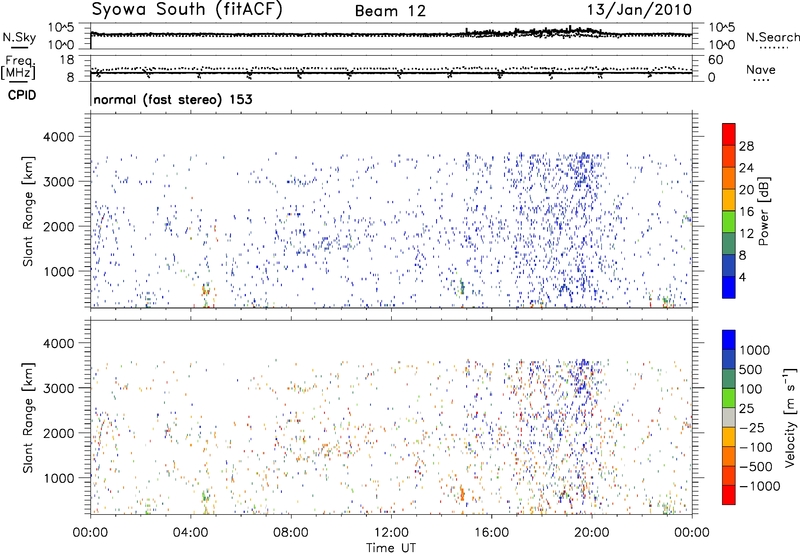This screenshot has height=554, width=800.
Task: Click the '18' frequency axis tick label
Action: [67, 59]
